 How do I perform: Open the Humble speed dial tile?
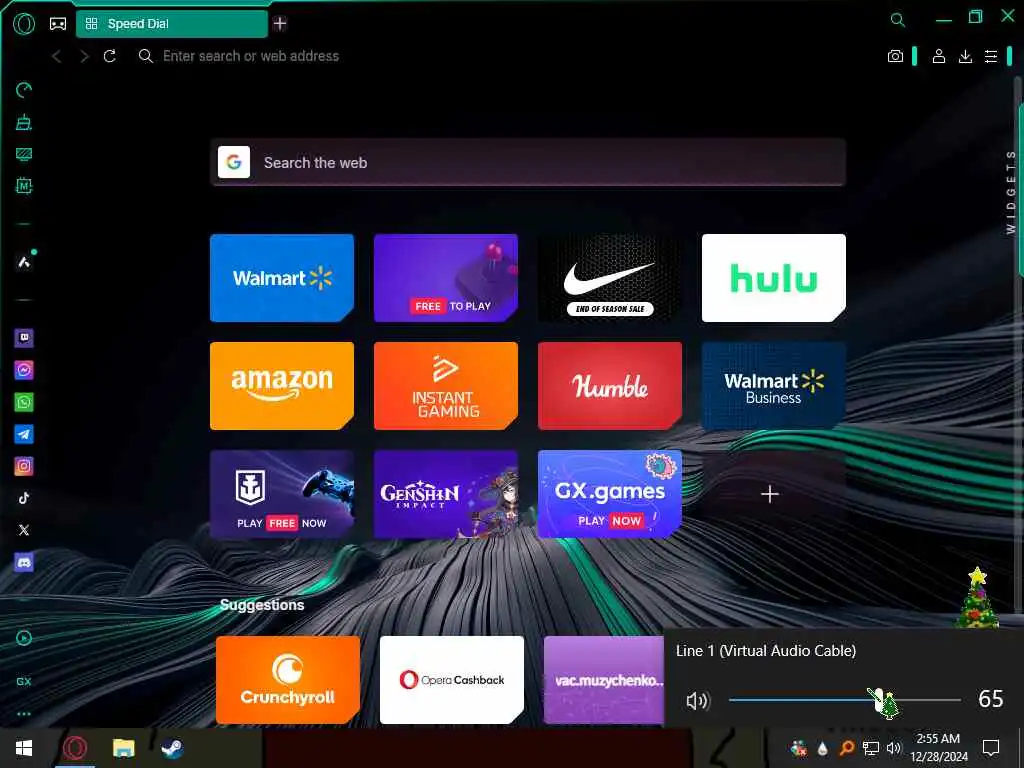coord(610,386)
